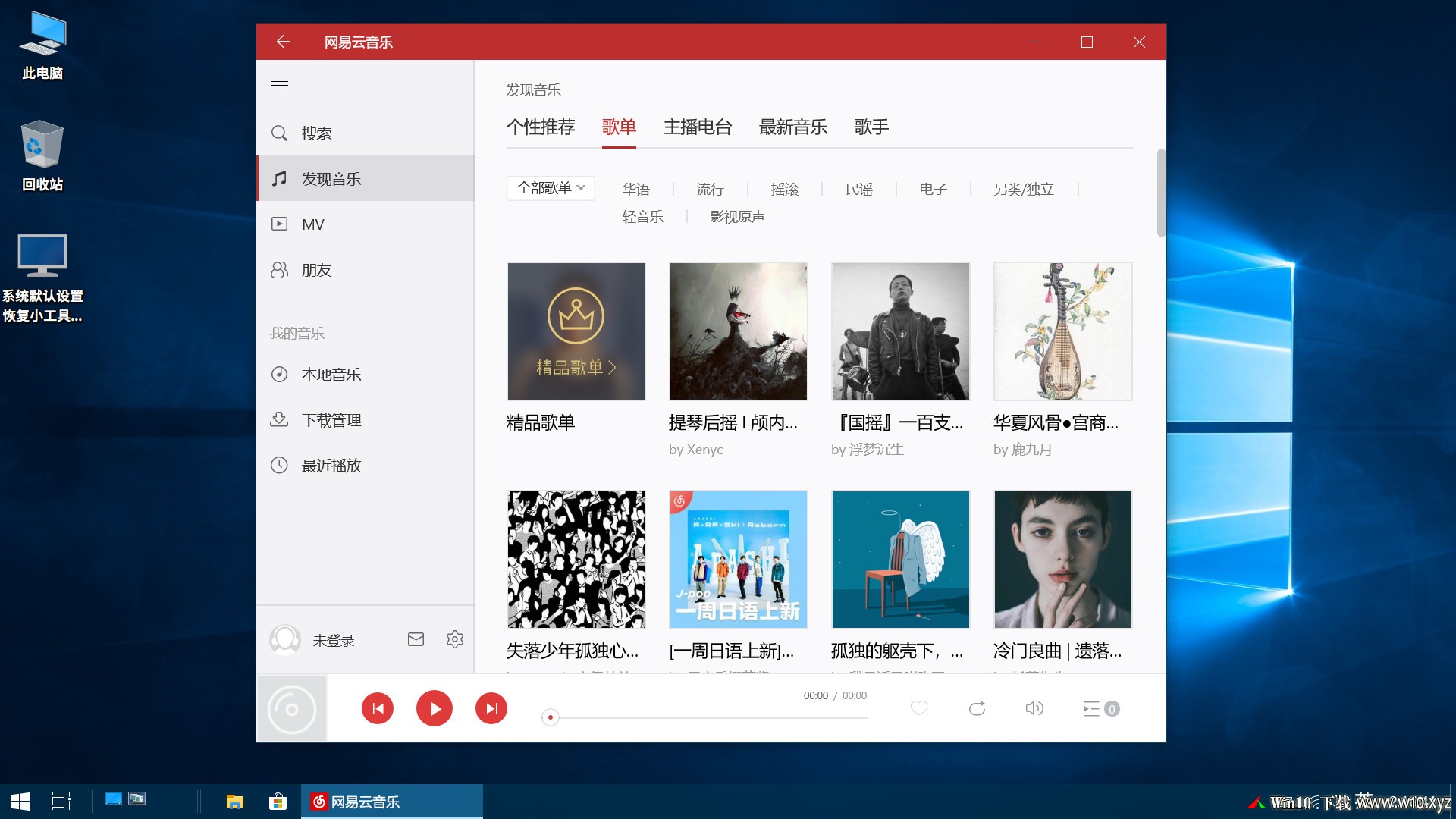Click 未登录 to log in
Viewport: 1456px width, 819px height.
(334, 640)
